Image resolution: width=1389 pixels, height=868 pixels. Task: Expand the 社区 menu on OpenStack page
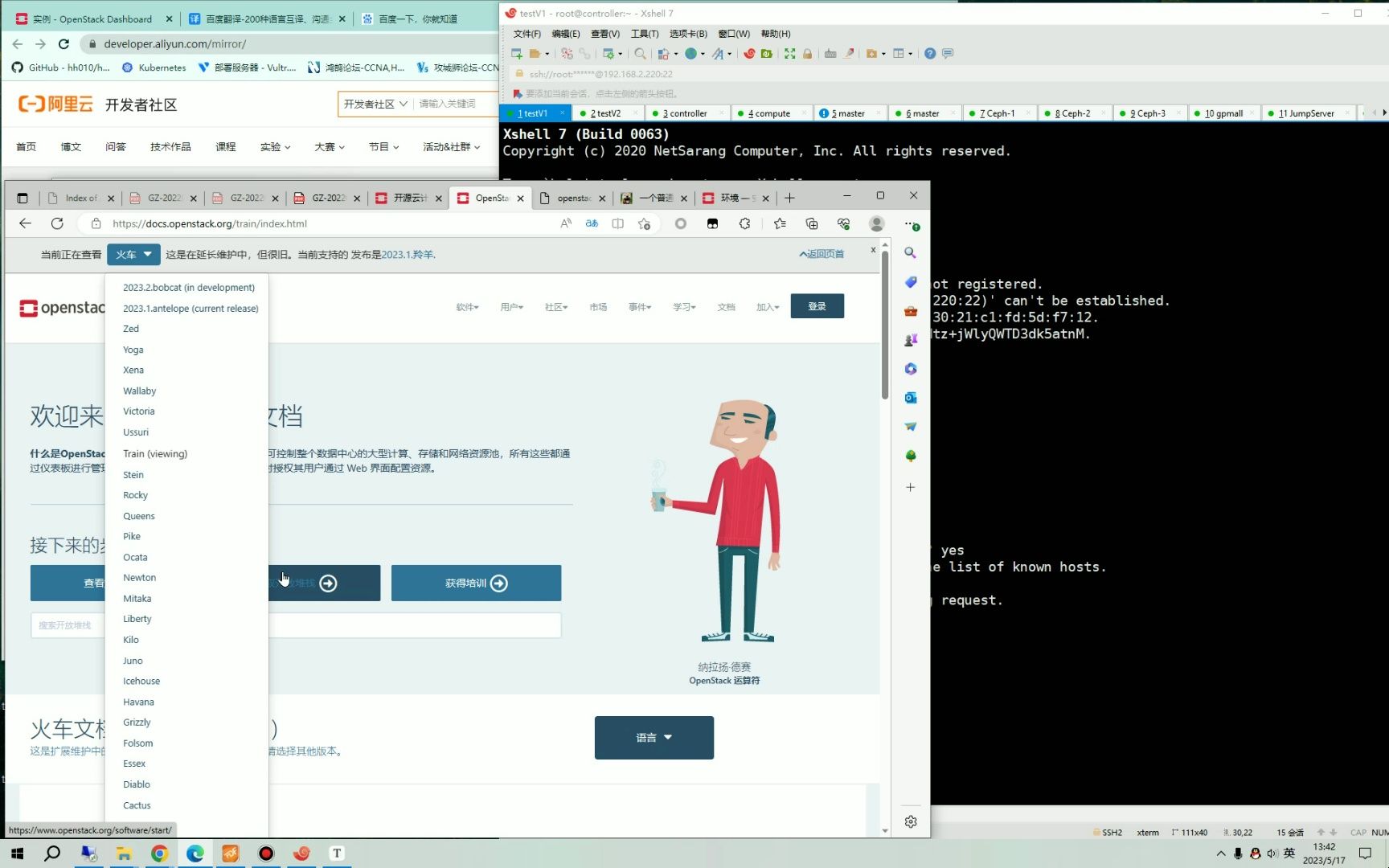(556, 307)
